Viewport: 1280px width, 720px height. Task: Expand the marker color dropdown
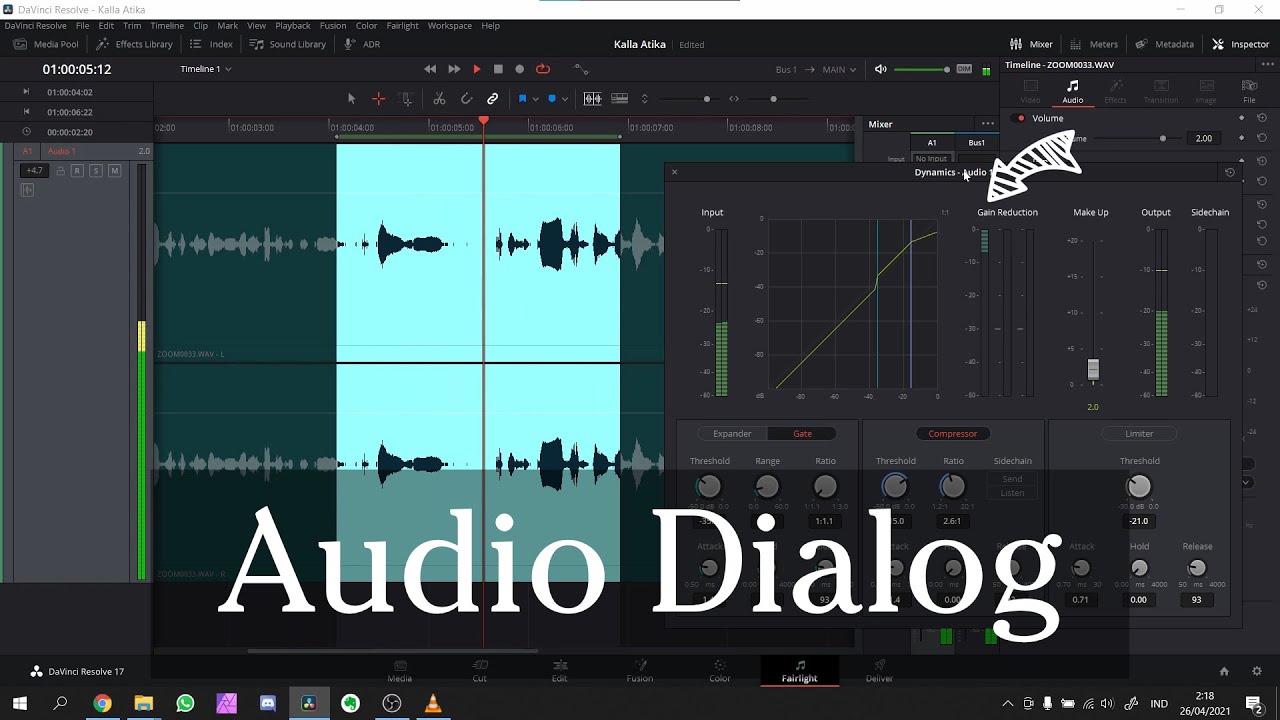pyautogui.click(x=564, y=99)
